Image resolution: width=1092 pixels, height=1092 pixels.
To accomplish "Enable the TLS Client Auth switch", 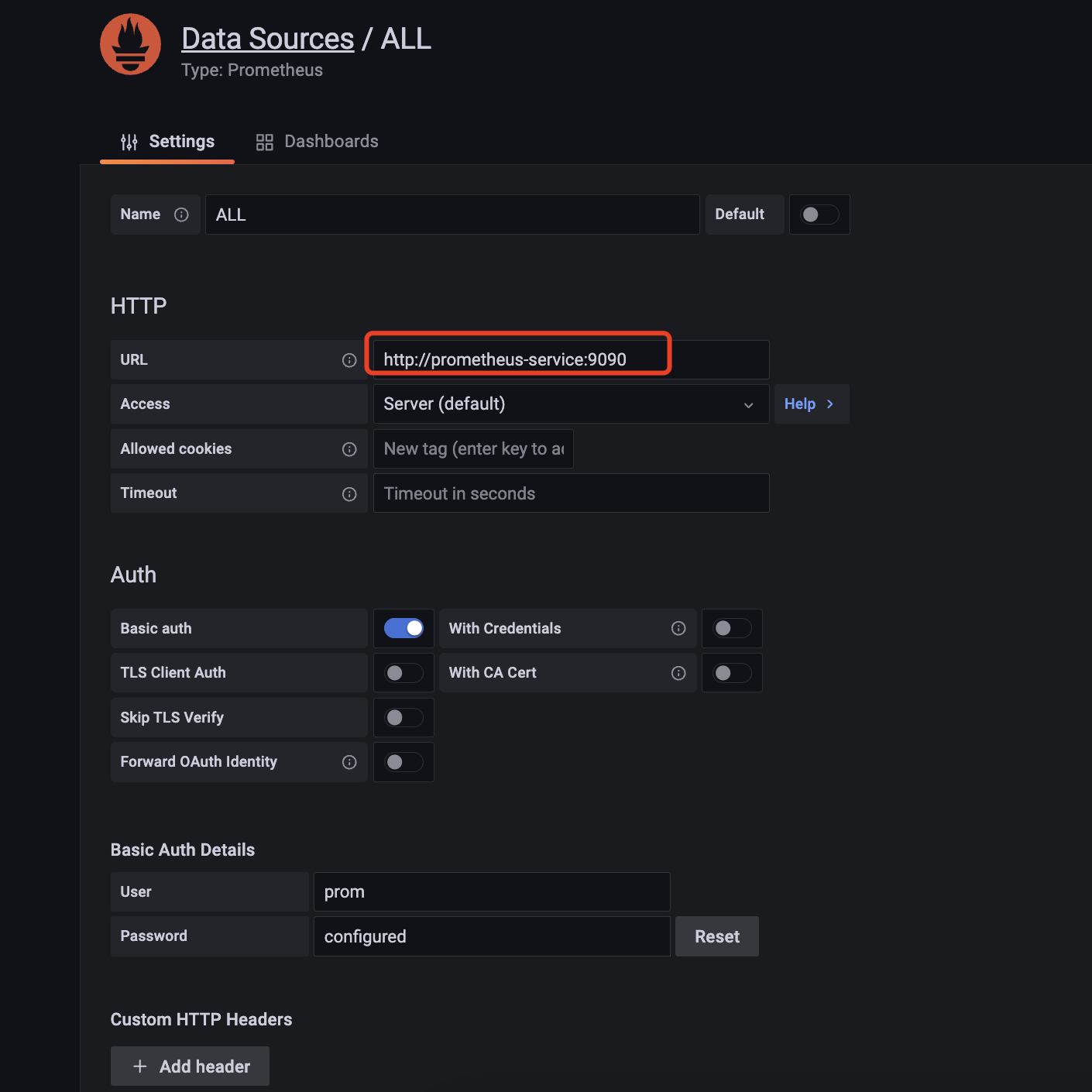I will point(403,673).
